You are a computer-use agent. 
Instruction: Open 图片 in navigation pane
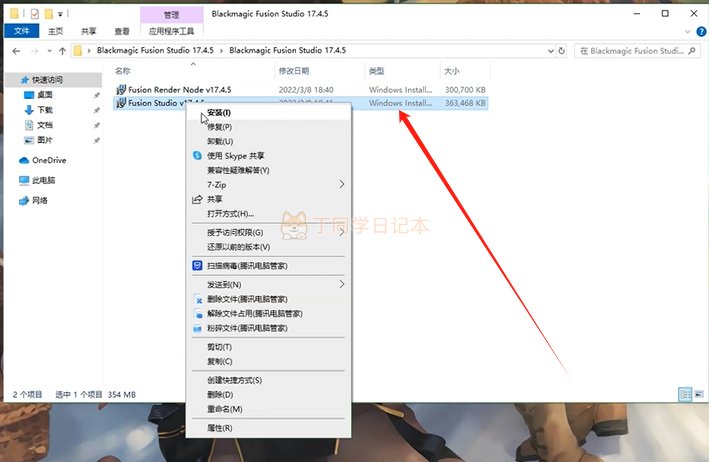44,140
